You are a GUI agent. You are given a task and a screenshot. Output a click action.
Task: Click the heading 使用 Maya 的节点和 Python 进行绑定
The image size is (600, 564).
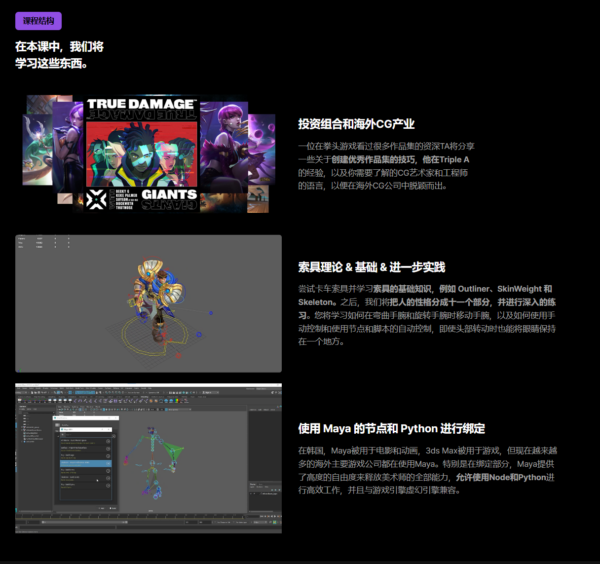tap(391, 429)
